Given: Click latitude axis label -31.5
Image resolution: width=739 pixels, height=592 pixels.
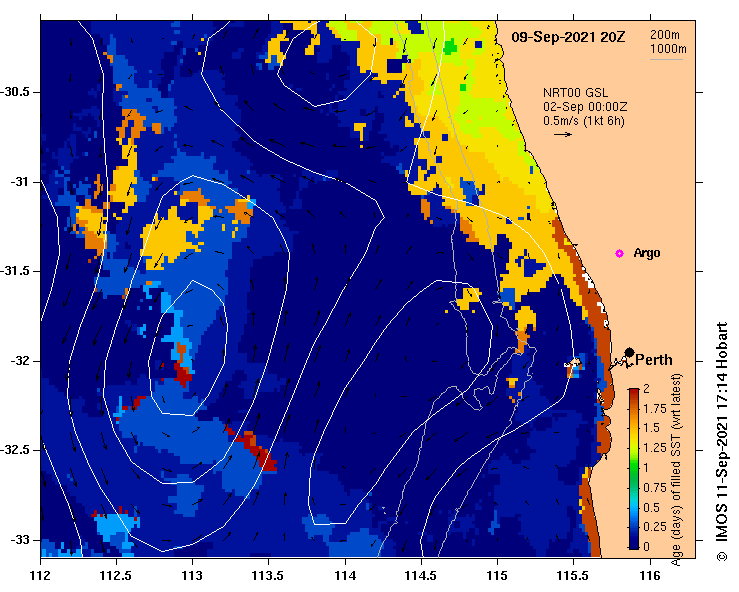Looking at the screenshot, I should (14, 271).
